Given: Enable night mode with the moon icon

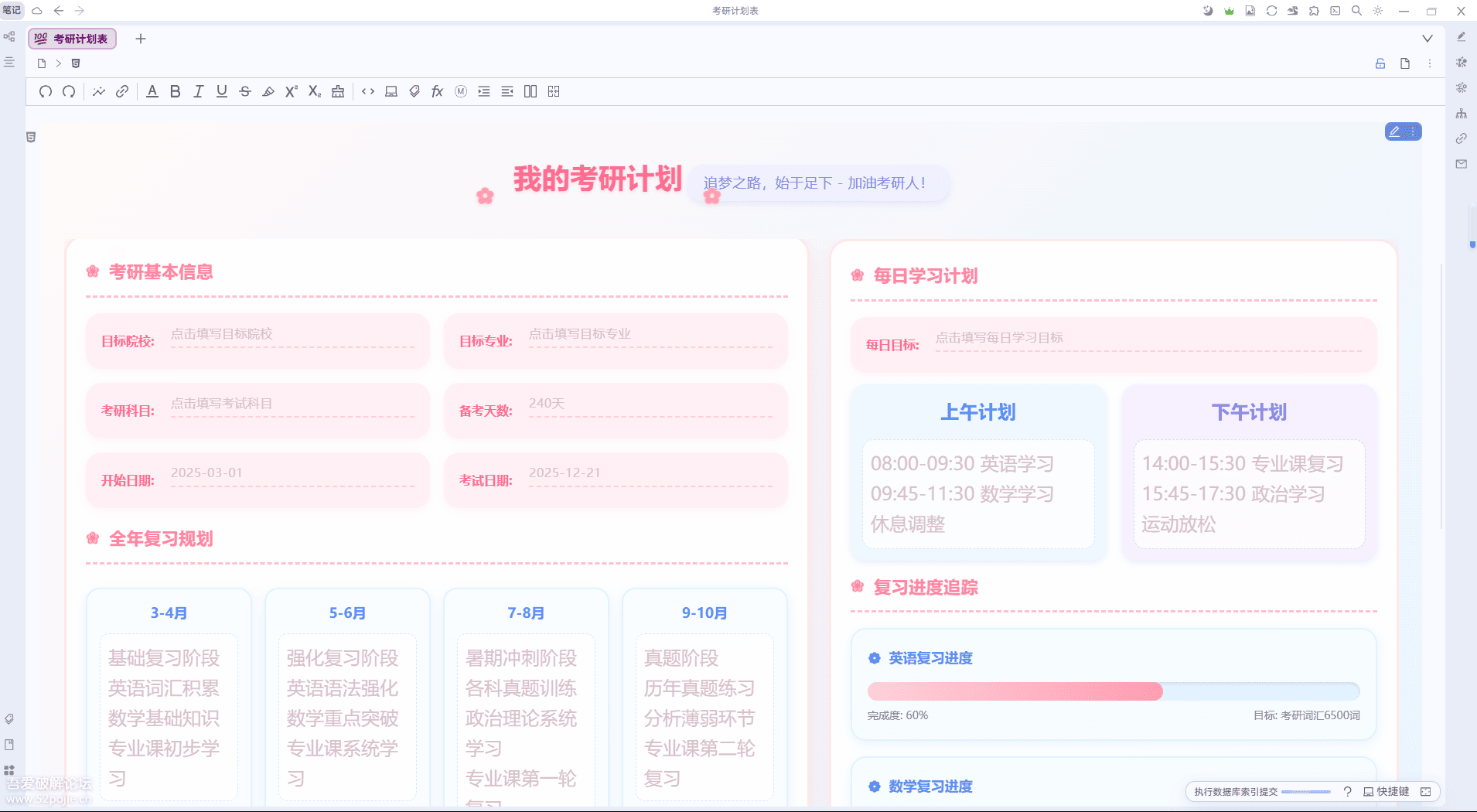Looking at the screenshot, I should (1208, 10).
